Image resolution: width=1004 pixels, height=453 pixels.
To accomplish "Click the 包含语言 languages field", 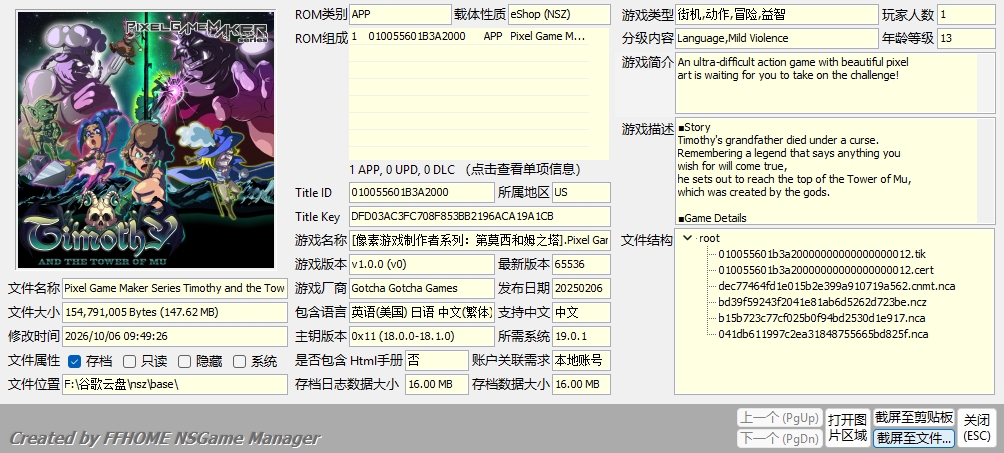I will tap(422, 312).
